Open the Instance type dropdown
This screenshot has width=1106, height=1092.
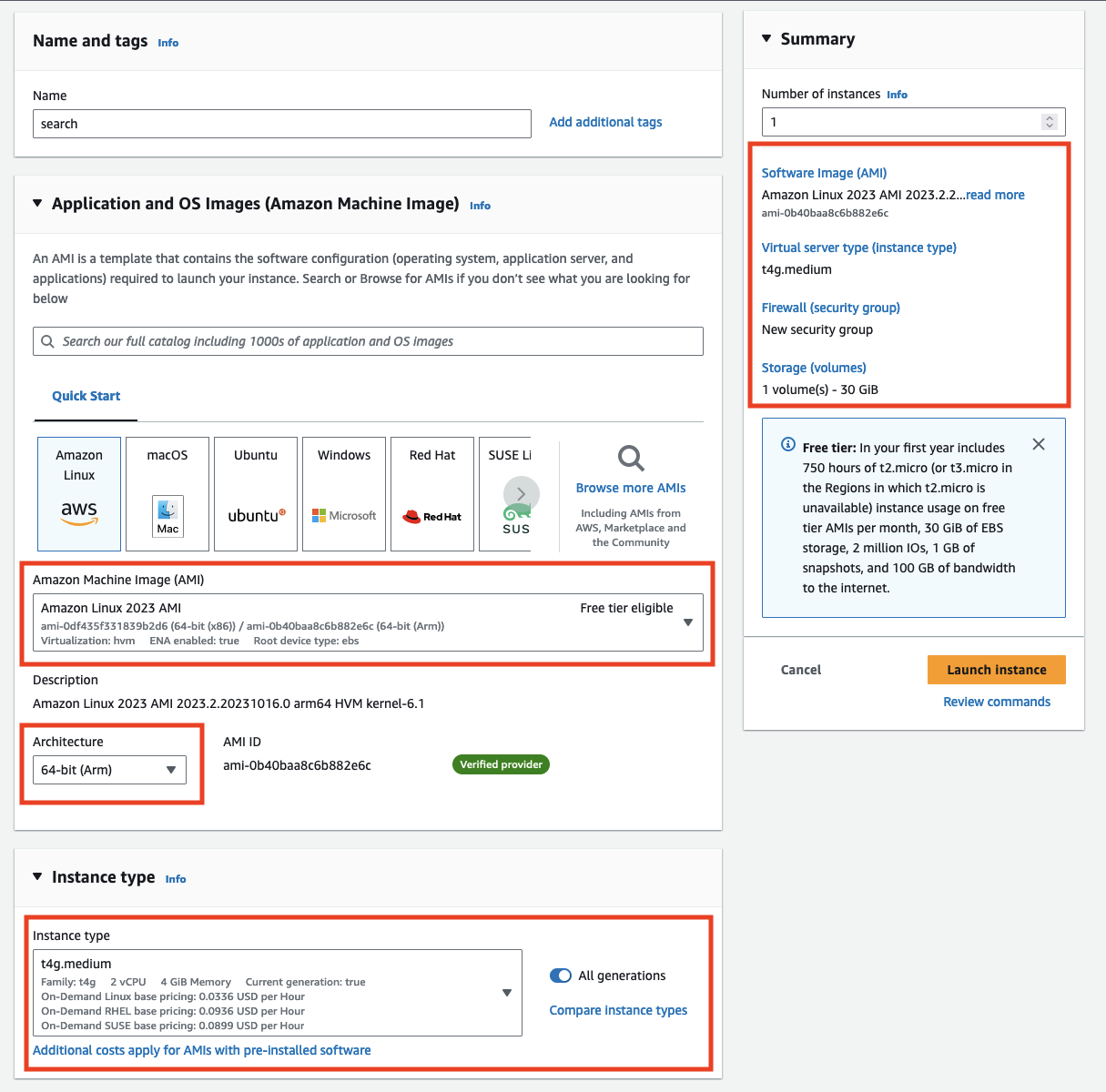tap(278, 993)
